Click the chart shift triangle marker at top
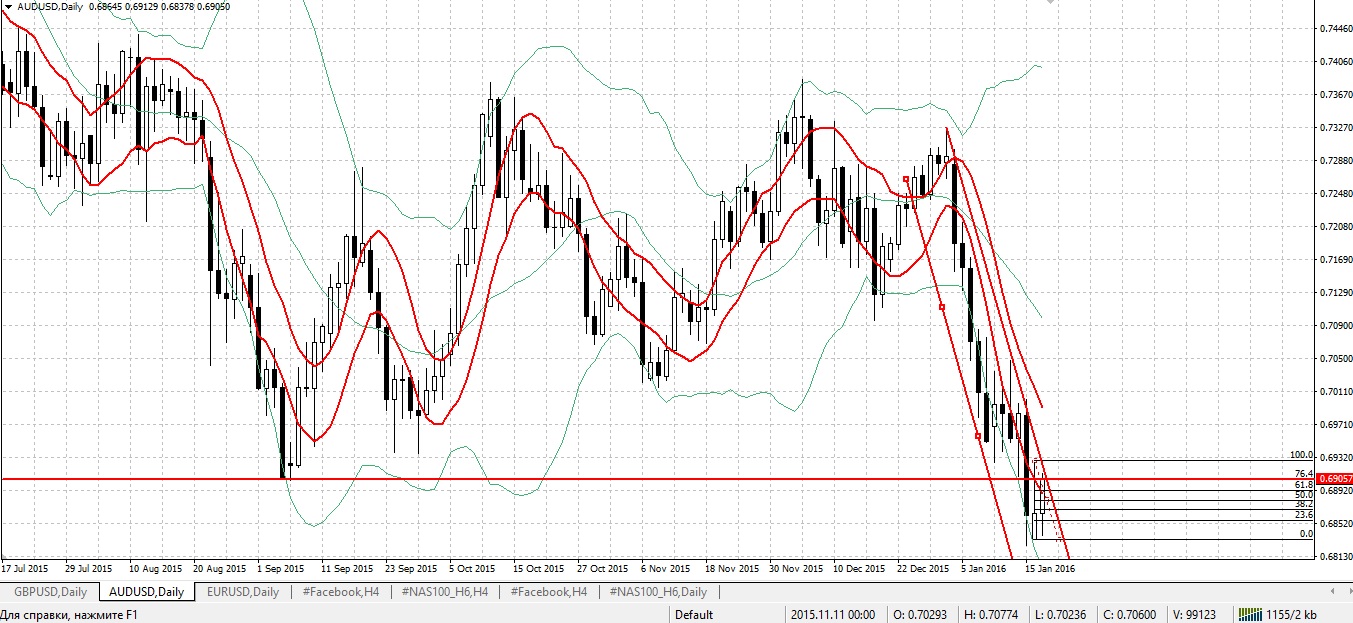1353x623 pixels. click(x=1050, y=4)
